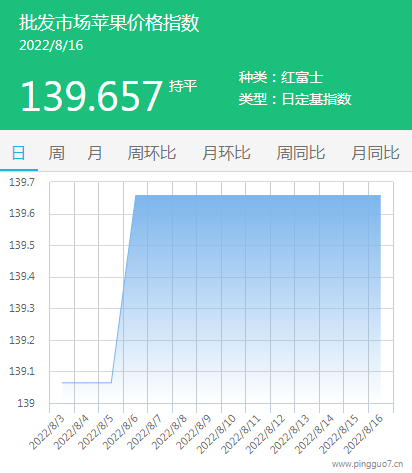Click the date 2022/8/16 in header
This screenshot has height=473, width=412.
[51, 45]
